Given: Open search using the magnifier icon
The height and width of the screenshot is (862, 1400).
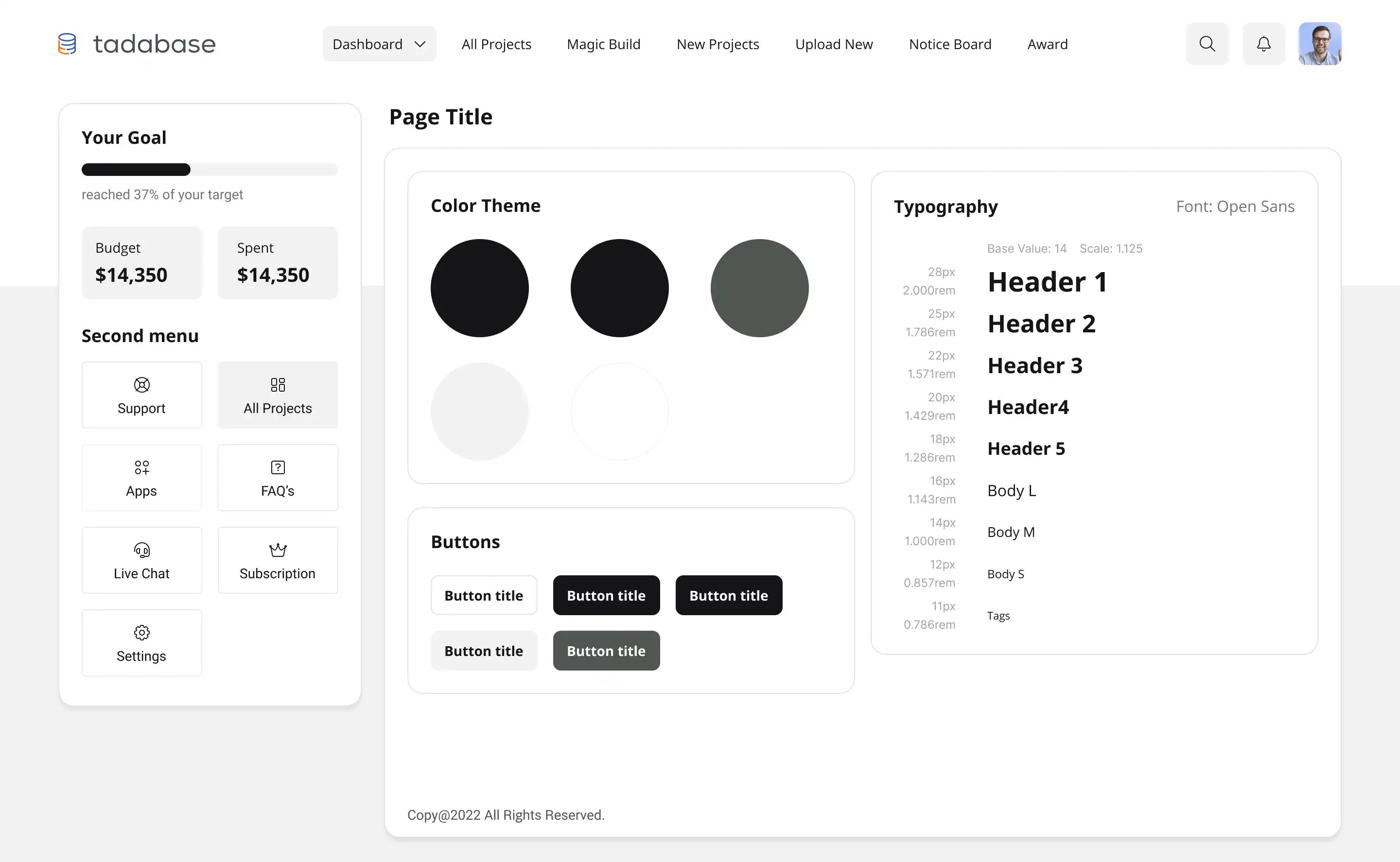Looking at the screenshot, I should pyautogui.click(x=1207, y=43).
